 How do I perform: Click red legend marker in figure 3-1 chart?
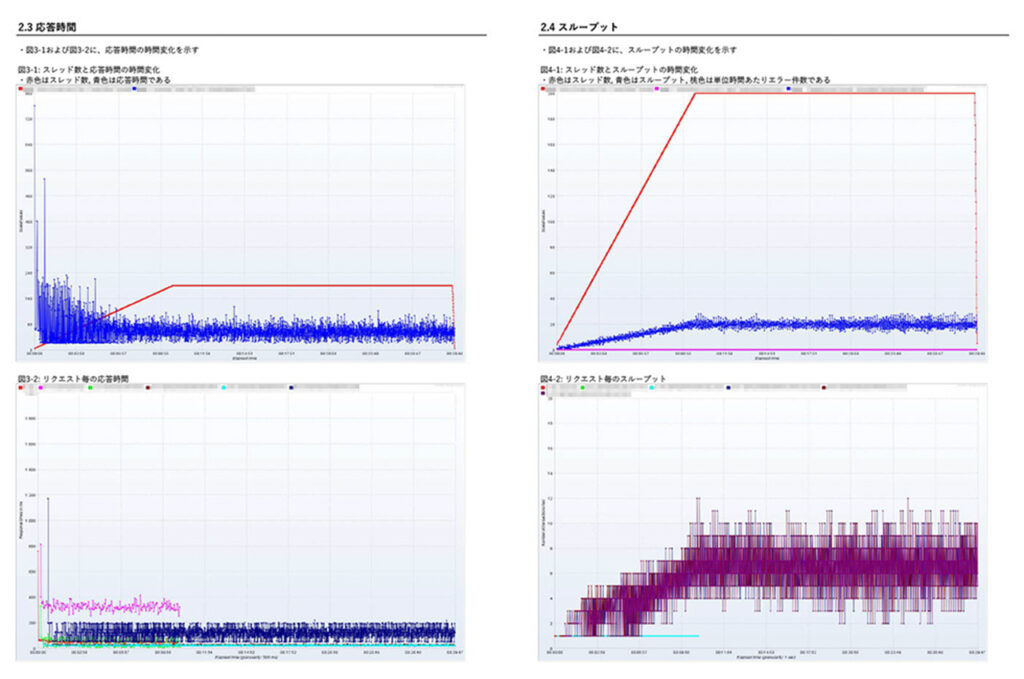point(21,89)
